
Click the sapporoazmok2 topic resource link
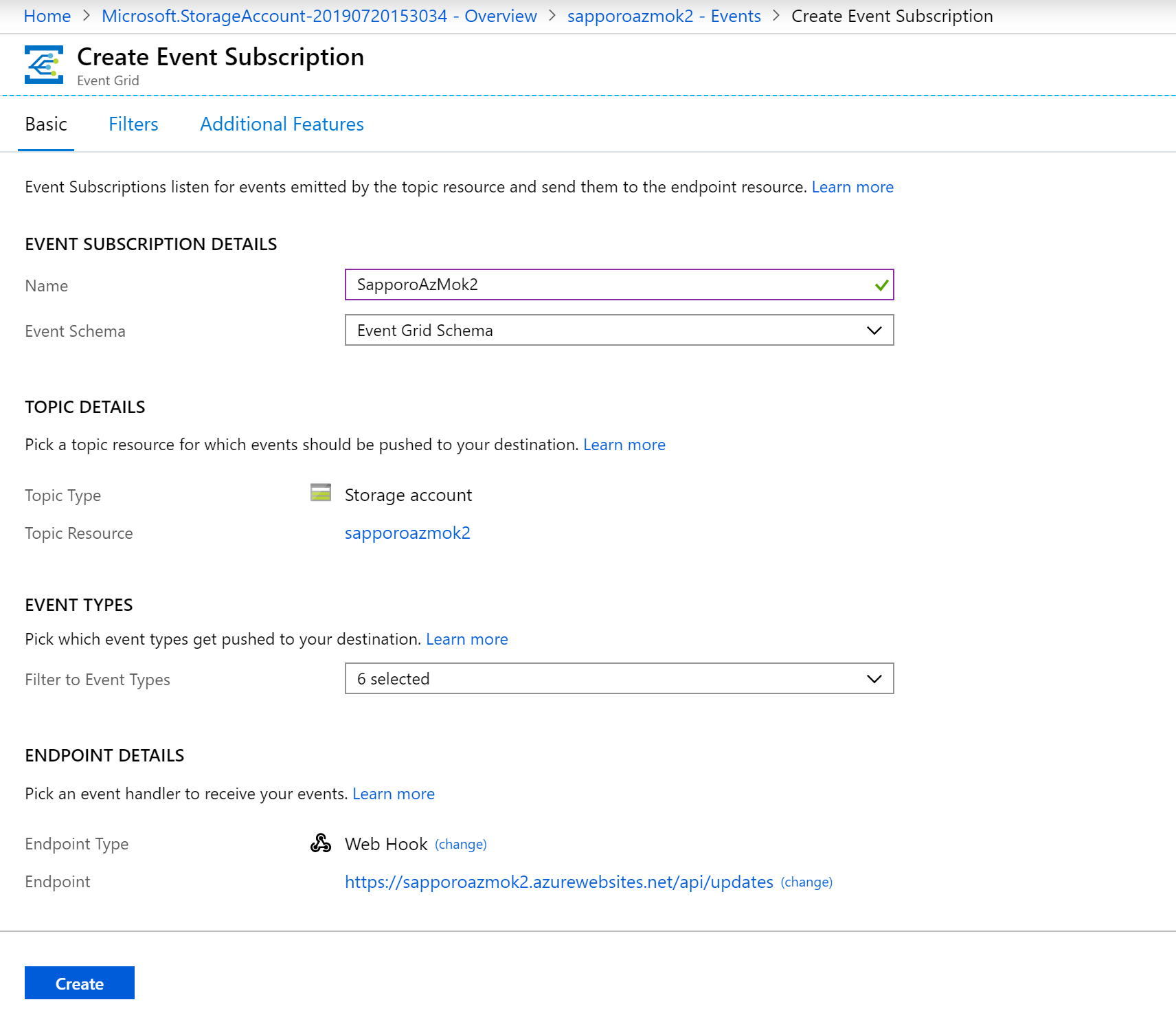tap(407, 533)
